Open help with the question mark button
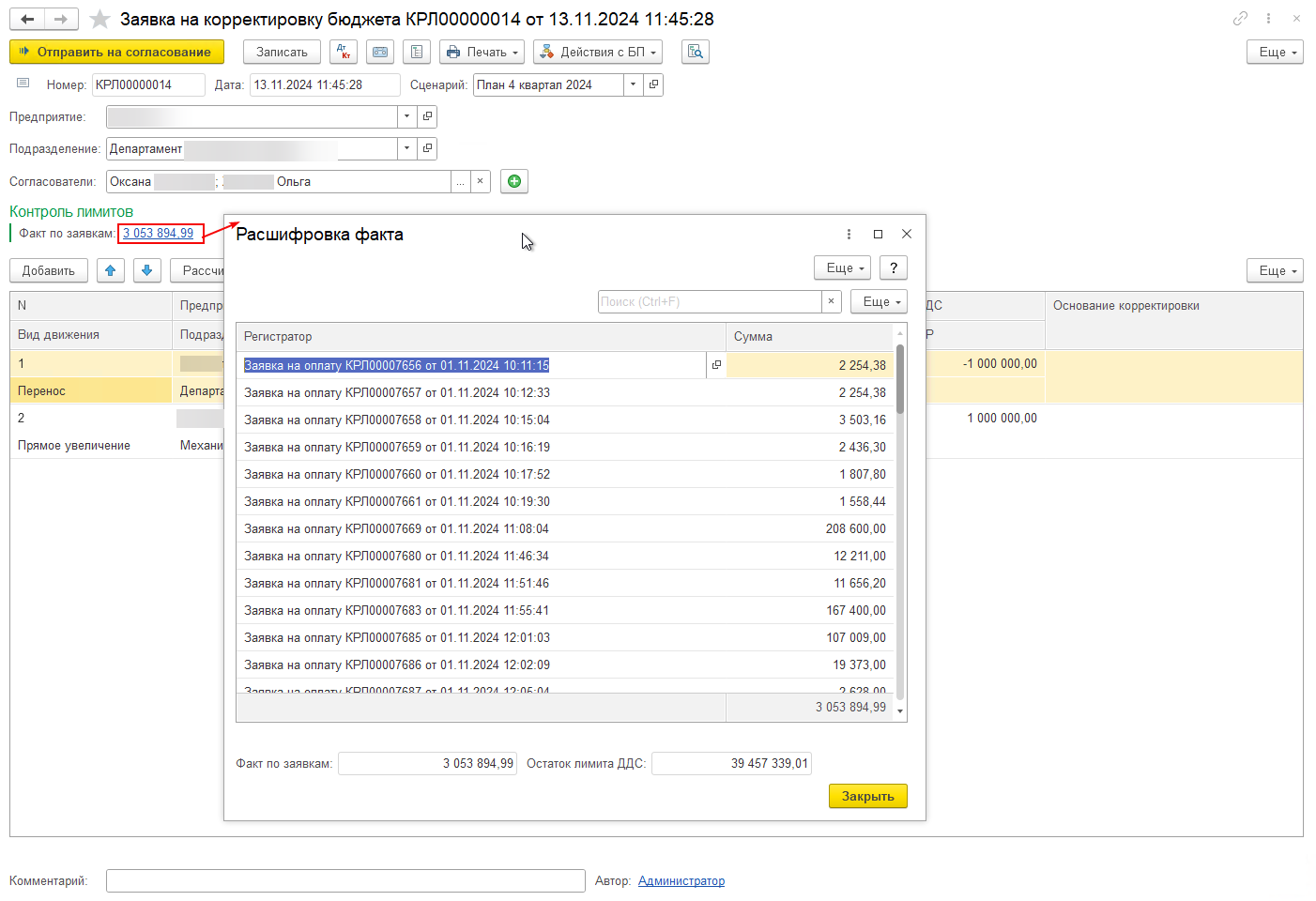This screenshot has height=901, width=1316. [894, 267]
